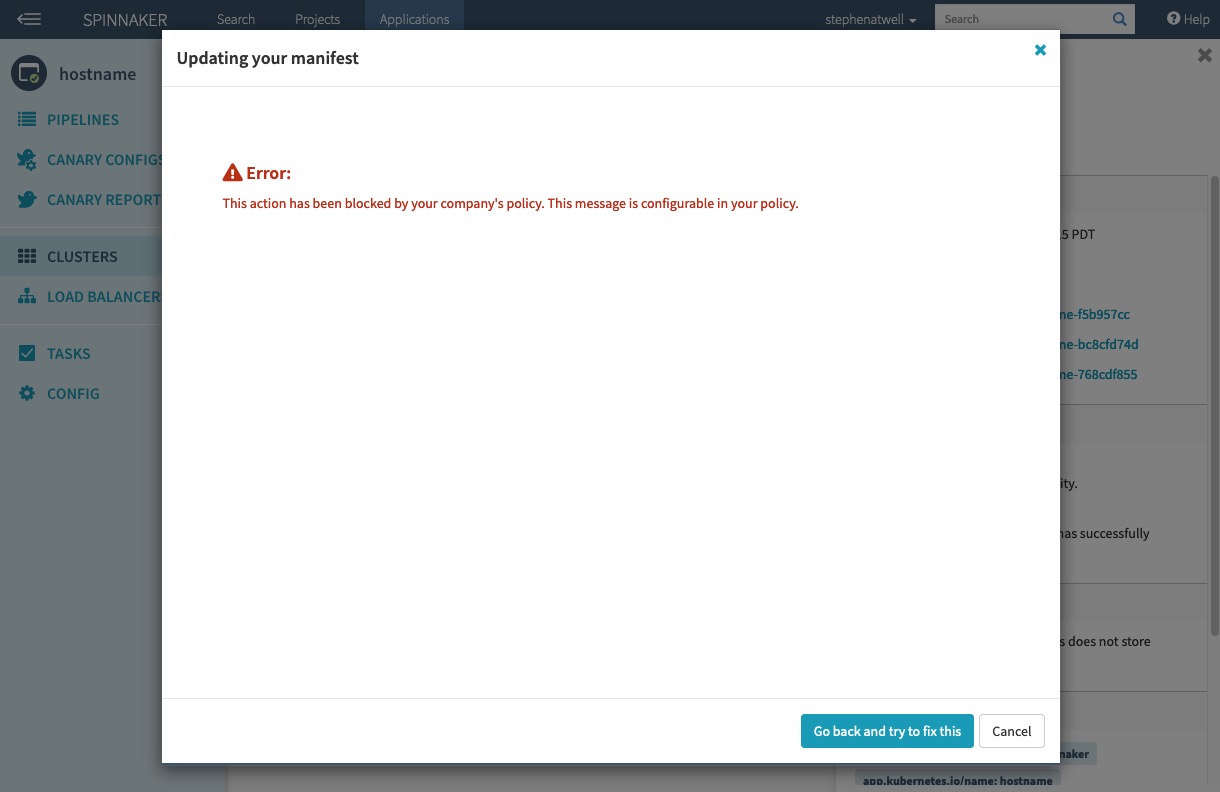
Task: Open the Load Balancers icon
Action: click(x=27, y=296)
